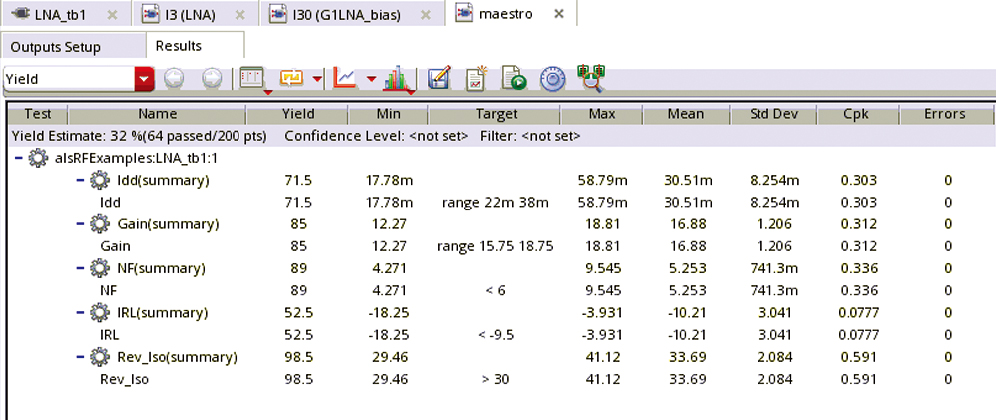This screenshot has width=996, height=420.
Task: Click the save results disk icon
Action: click(437, 79)
